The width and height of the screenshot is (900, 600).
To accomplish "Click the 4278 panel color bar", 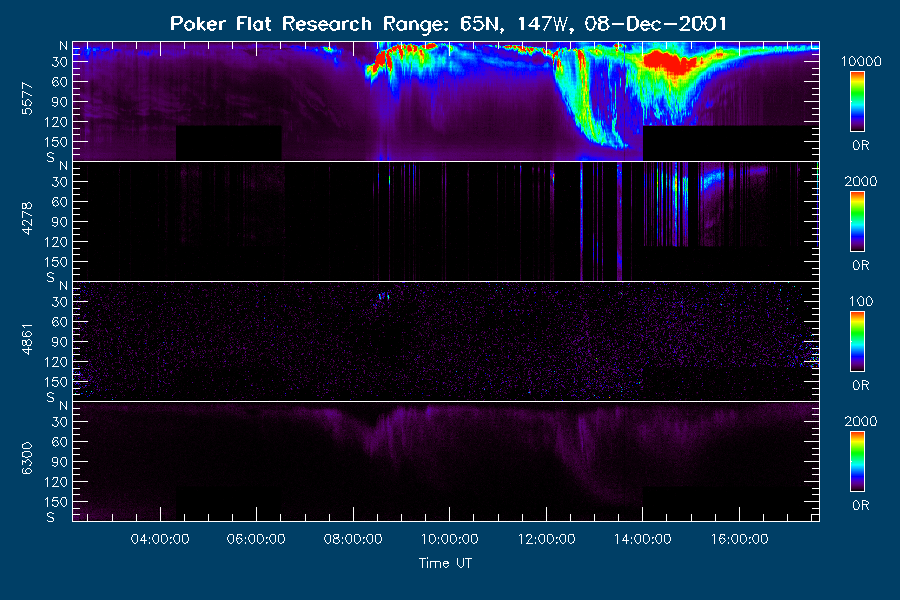I will 858,222.
